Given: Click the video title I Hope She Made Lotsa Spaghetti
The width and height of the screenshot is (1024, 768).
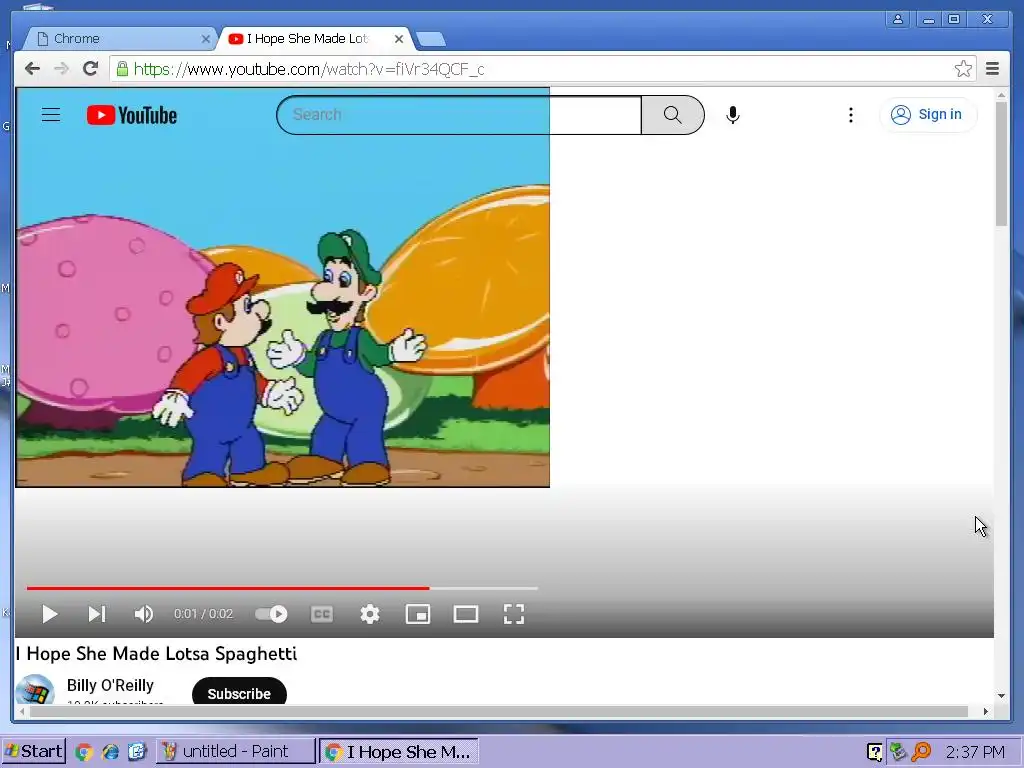Looking at the screenshot, I should point(157,654).
